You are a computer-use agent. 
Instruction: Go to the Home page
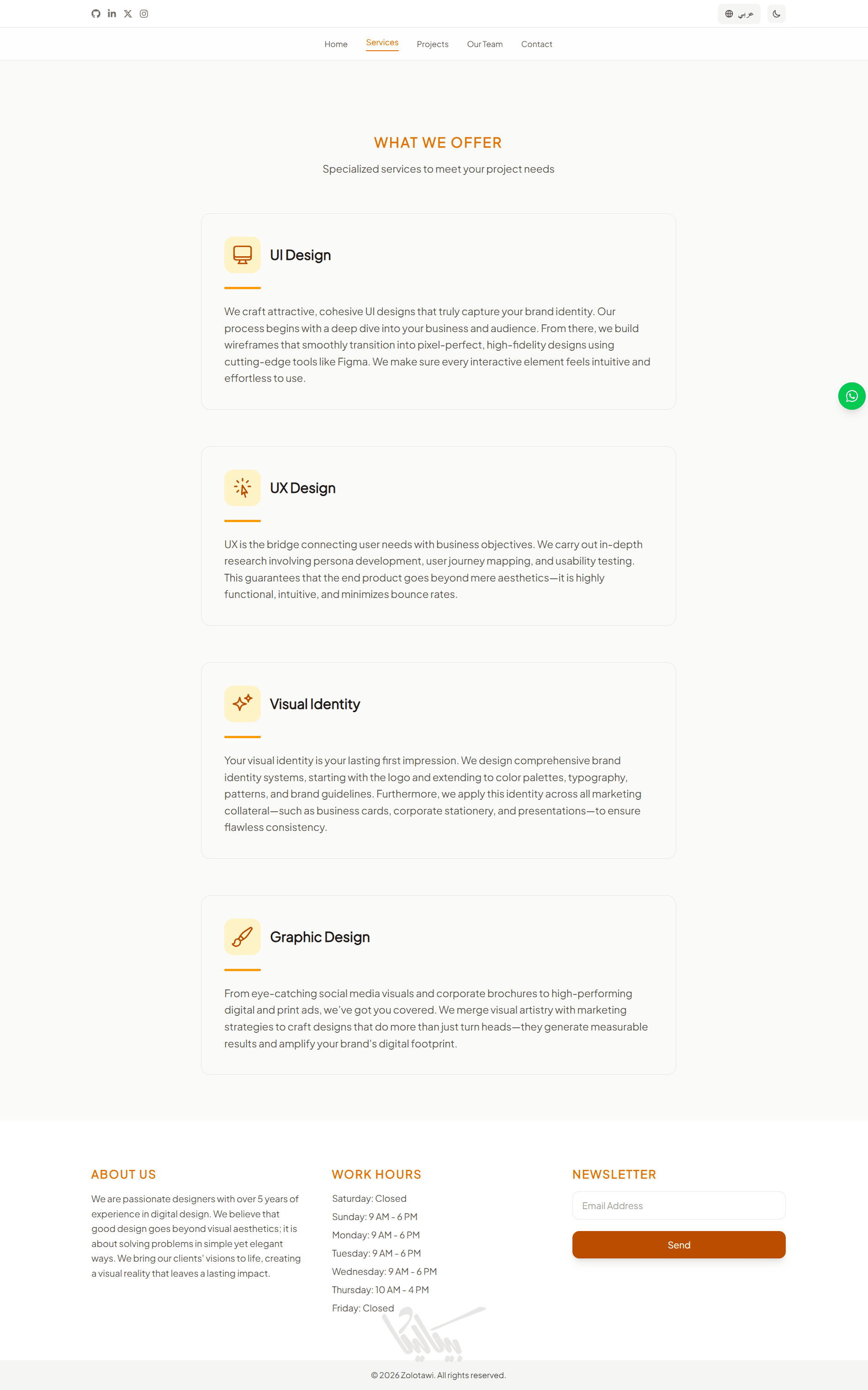pos(336,44)
